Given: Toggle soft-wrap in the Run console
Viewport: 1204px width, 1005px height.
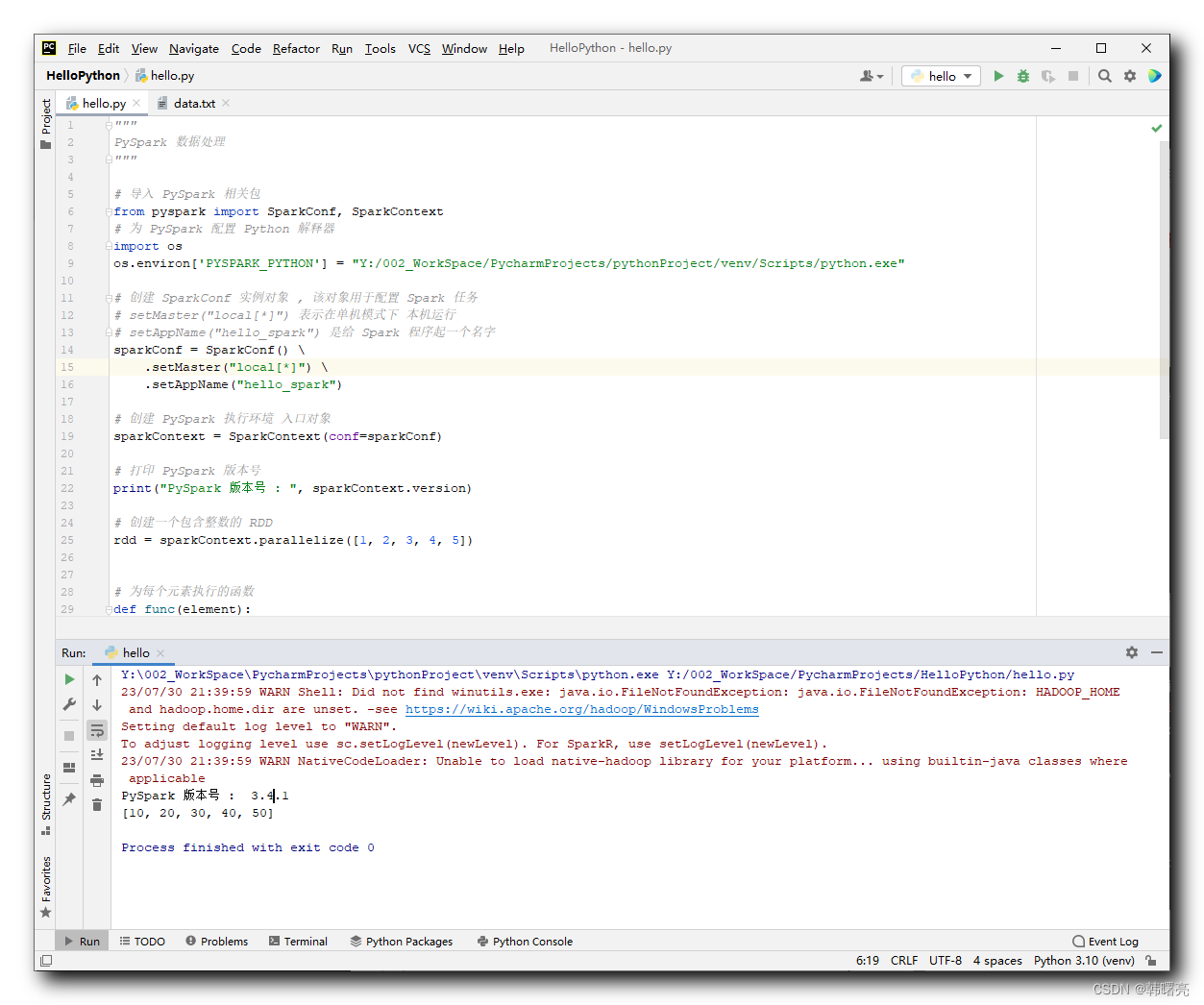Looking at the screenshot, I should [x=97, y=730].
